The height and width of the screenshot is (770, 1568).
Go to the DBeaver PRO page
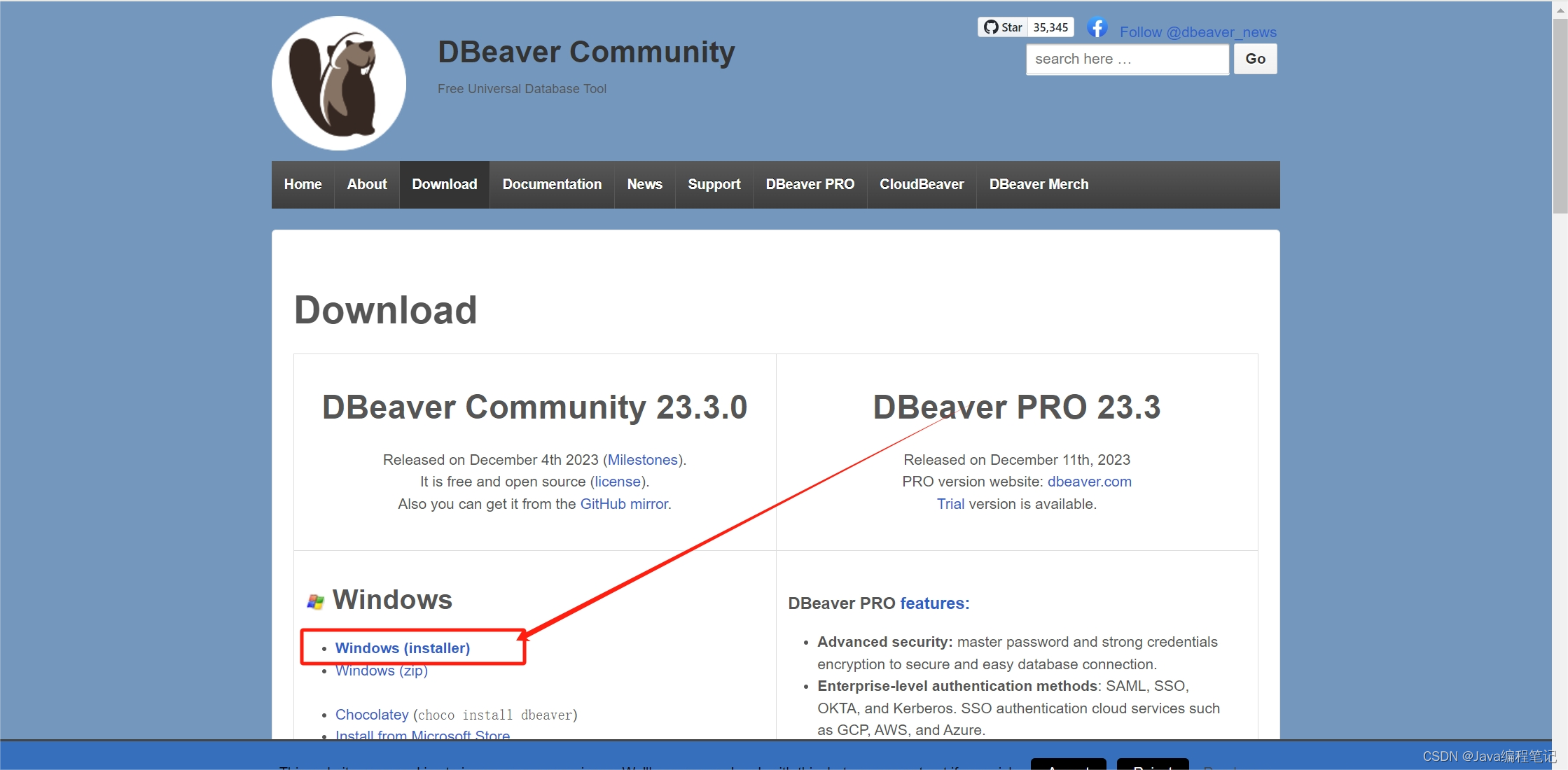pos(810,184)
